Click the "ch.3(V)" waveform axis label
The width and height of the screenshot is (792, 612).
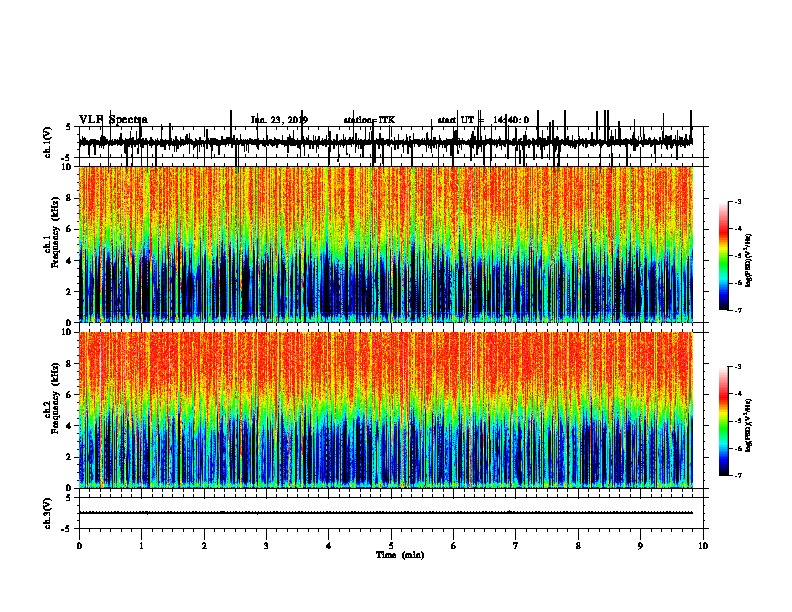click(x=48, y=513)
